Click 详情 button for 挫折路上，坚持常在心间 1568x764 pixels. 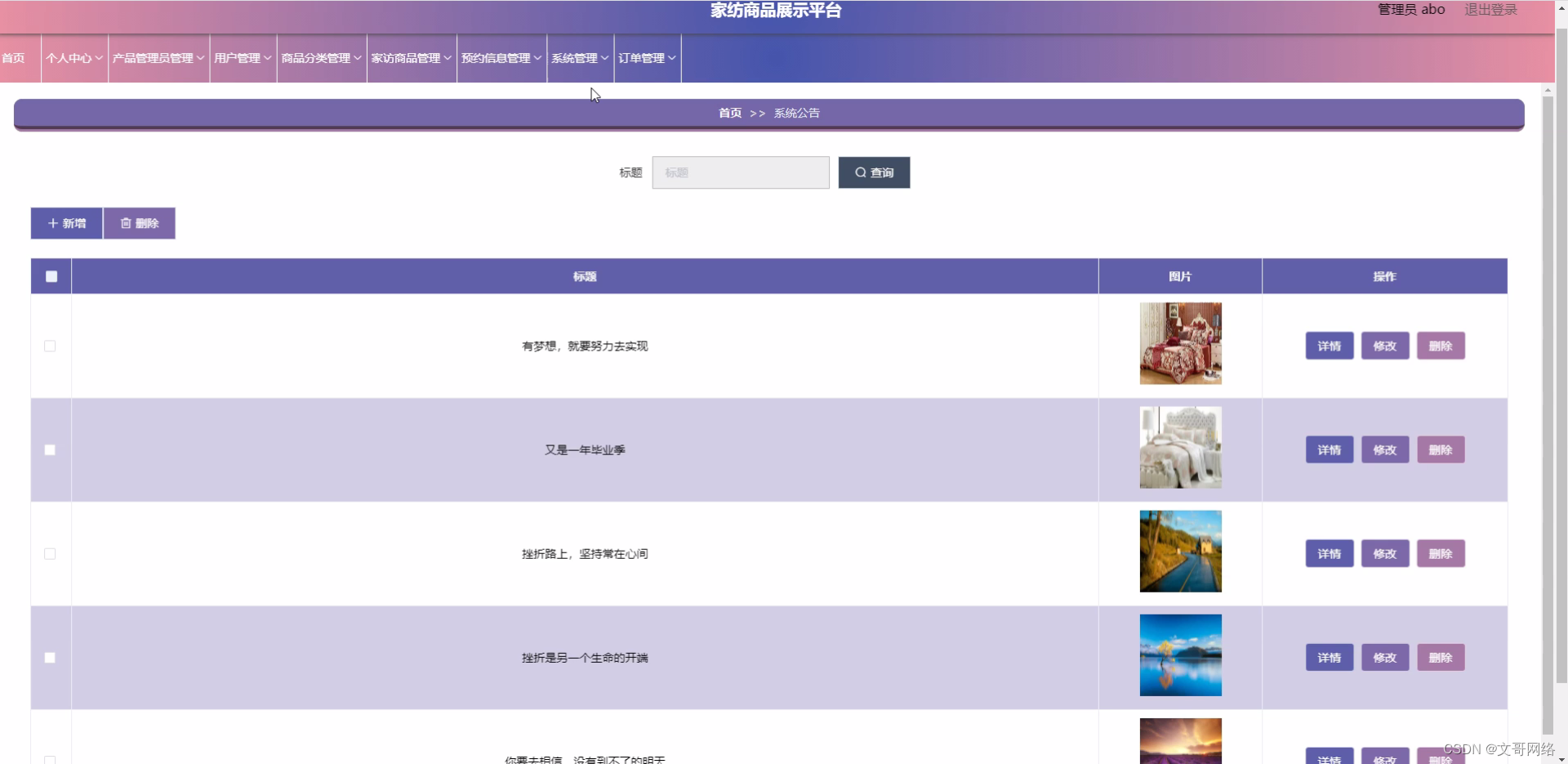click(x=1329, y=553)
